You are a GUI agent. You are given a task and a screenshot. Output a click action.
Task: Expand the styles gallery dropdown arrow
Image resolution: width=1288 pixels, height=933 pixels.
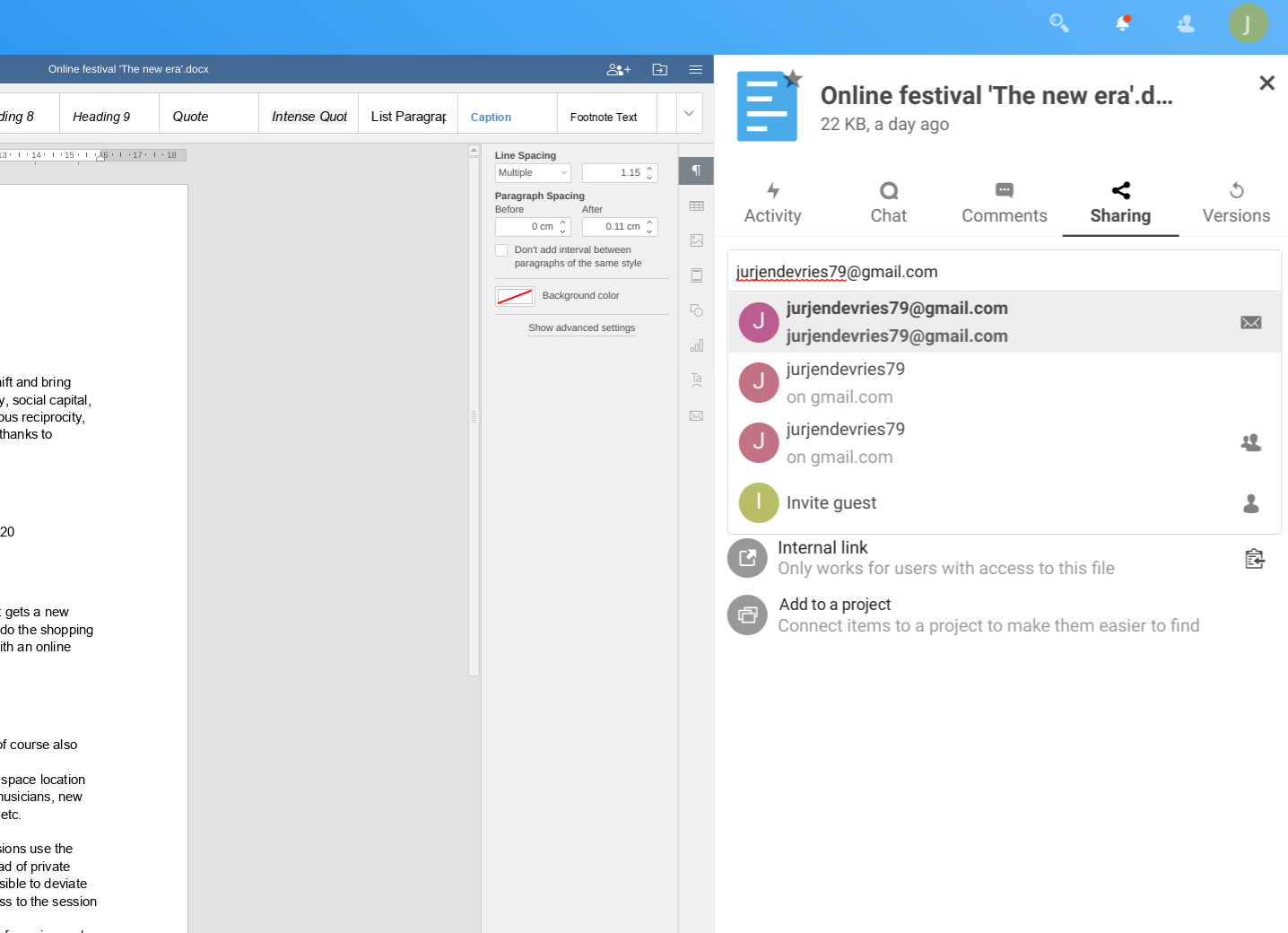pyautogui.click(x=689, y=114)
